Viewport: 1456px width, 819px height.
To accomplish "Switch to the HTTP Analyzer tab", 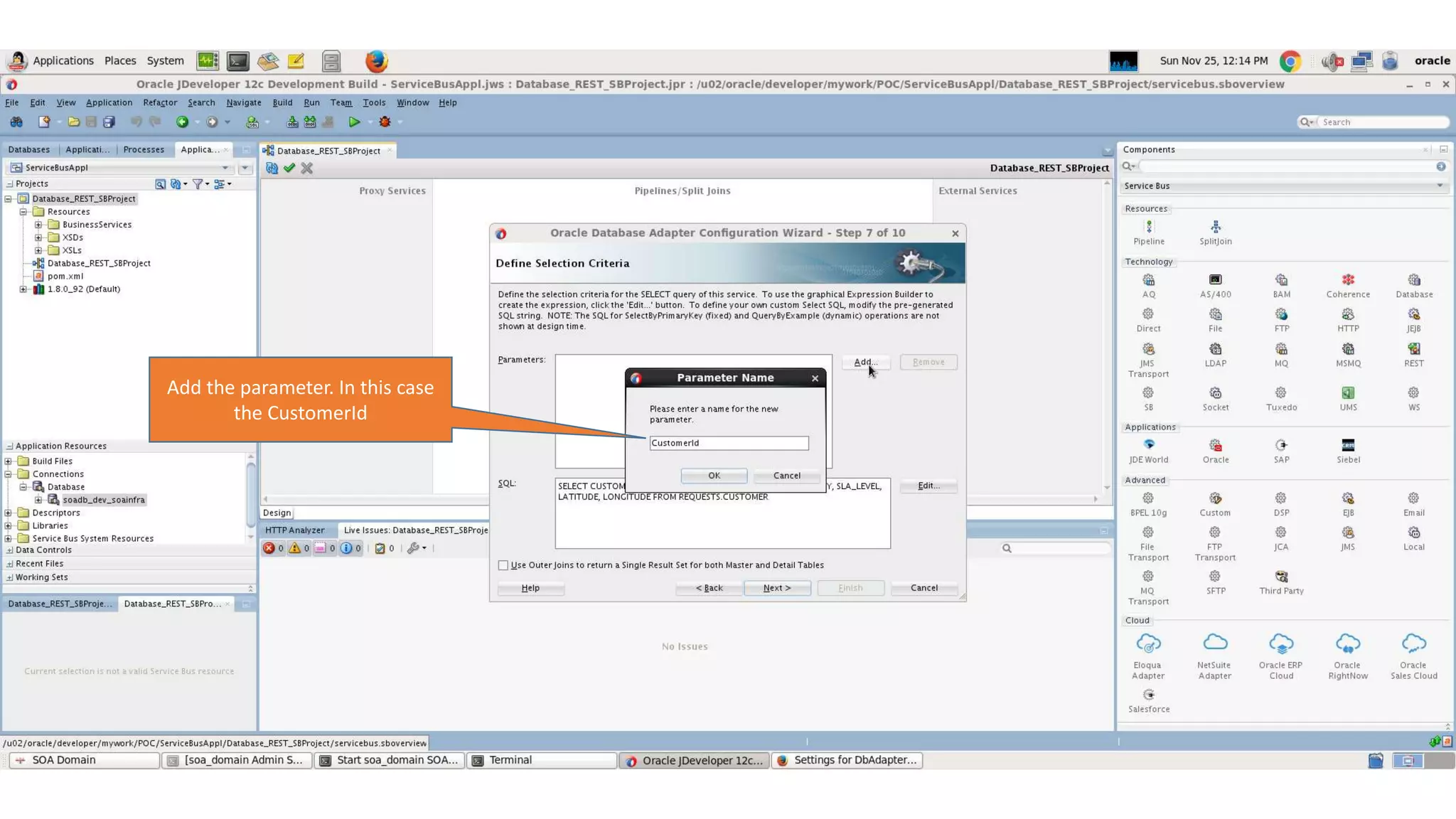I will point(294,530).
